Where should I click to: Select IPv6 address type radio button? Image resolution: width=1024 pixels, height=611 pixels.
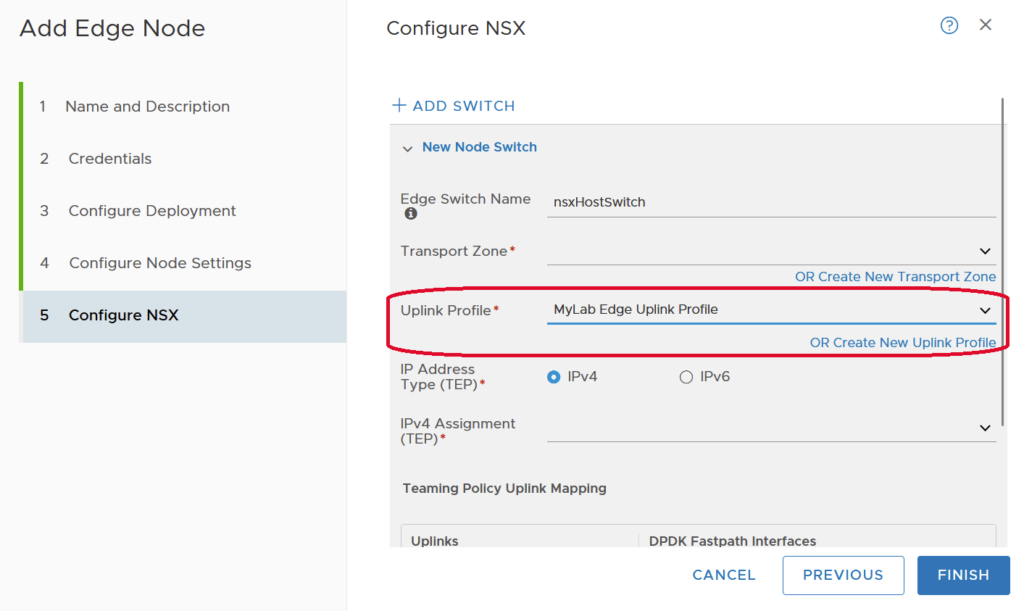pos(686,377)
